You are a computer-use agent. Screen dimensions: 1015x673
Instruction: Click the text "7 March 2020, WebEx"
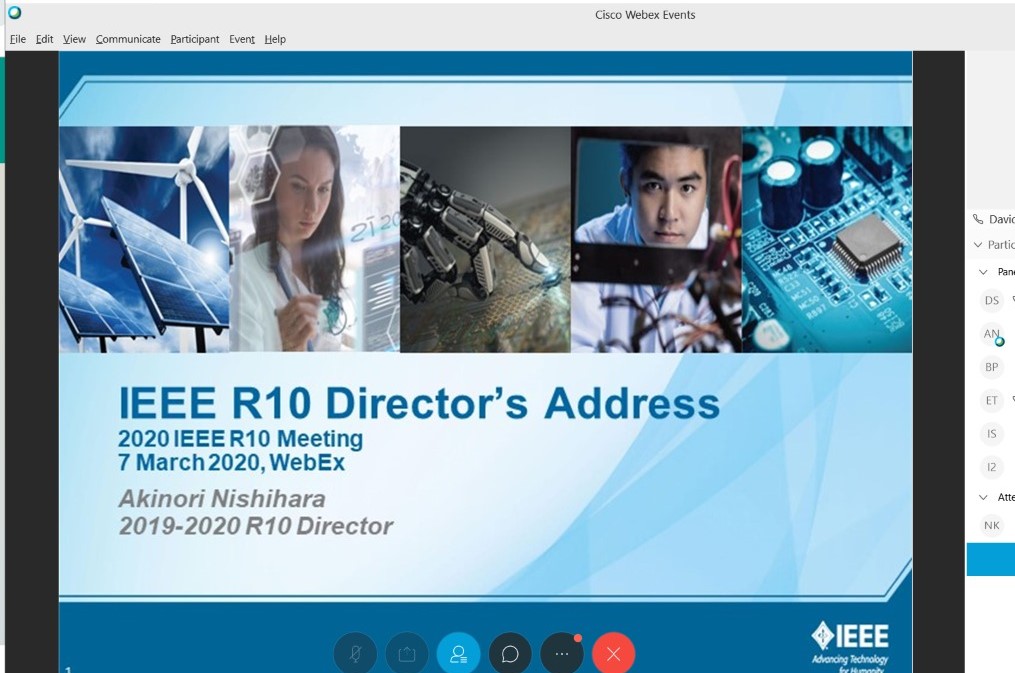[x=231, y=463]
